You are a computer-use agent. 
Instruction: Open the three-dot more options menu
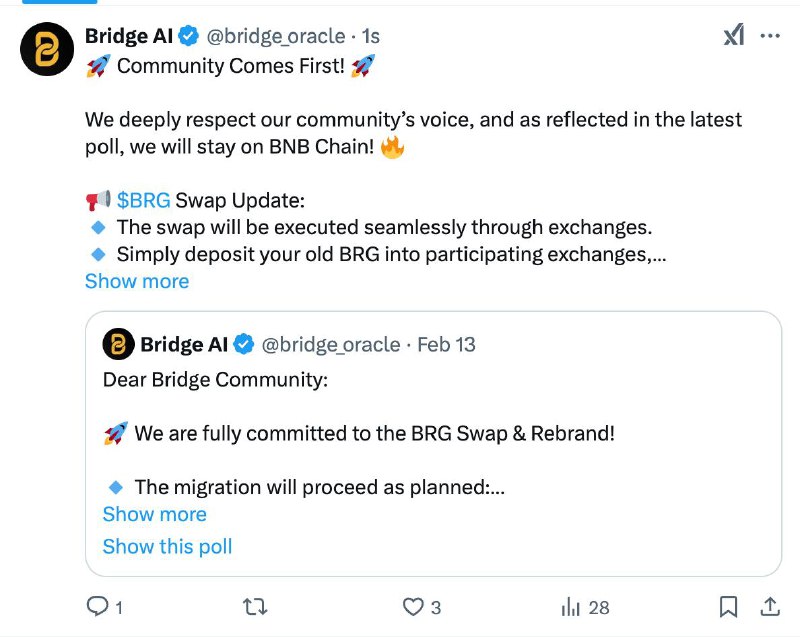[x=770, y=36]
